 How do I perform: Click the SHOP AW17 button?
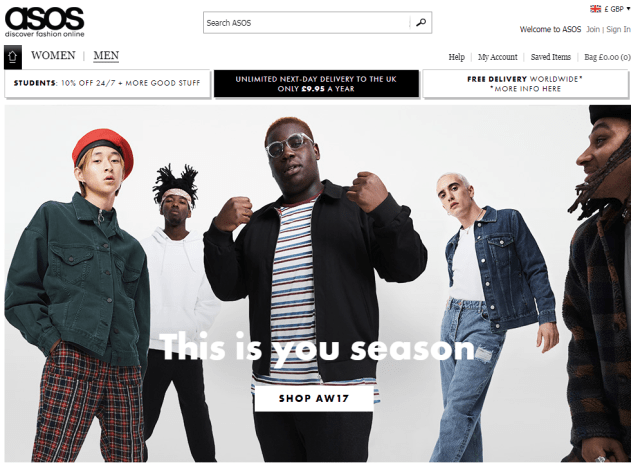click(x=314, y=398)
